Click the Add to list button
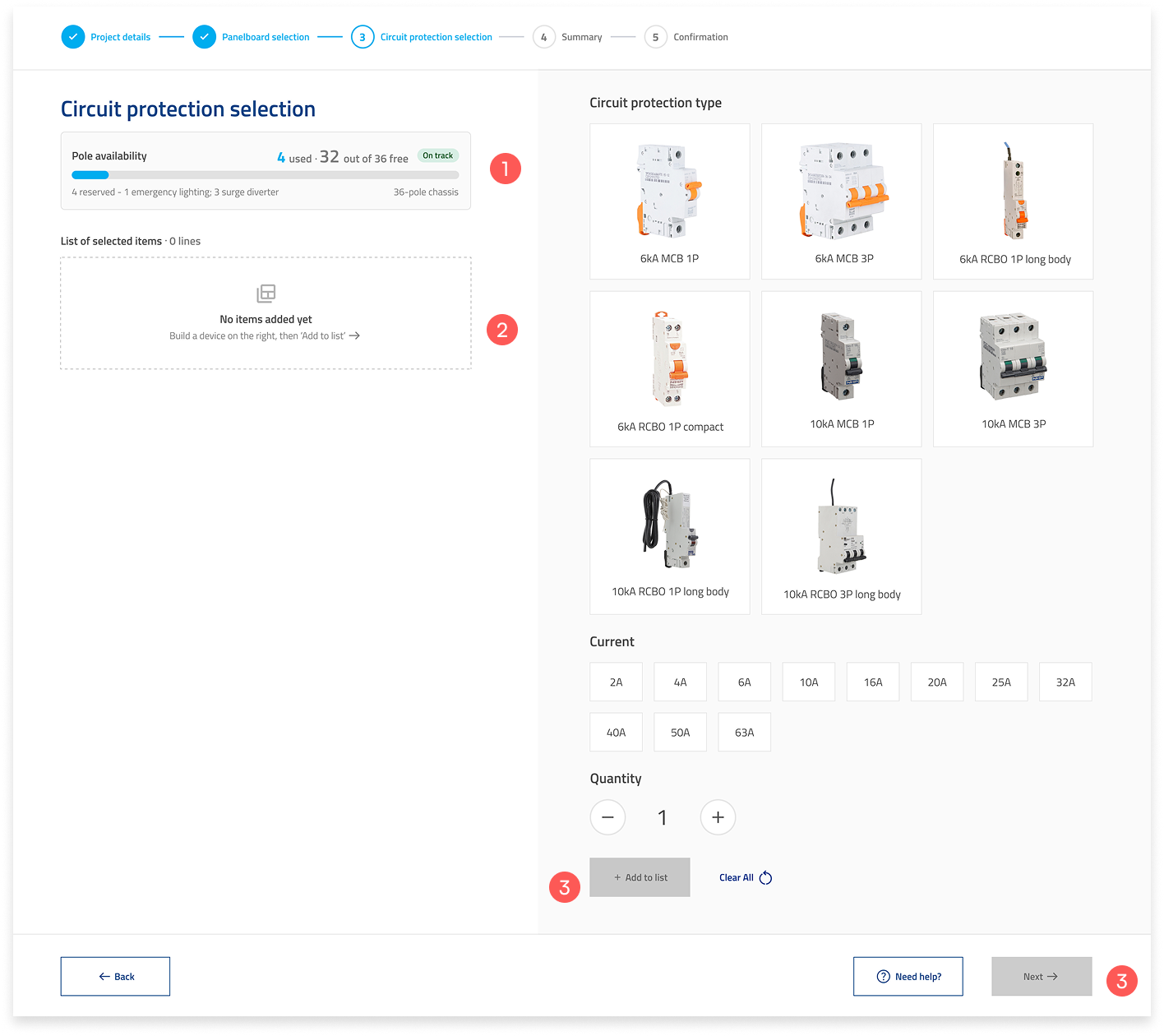 tap(640, 877)
